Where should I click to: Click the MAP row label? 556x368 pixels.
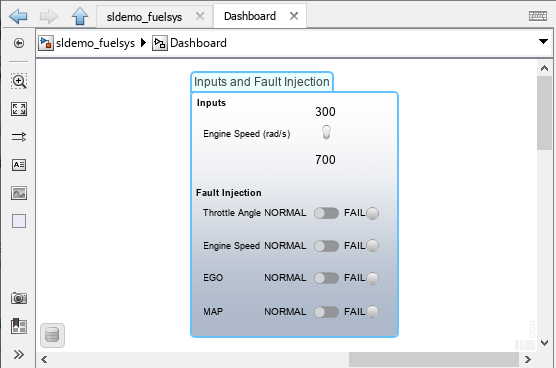[213, 312]
